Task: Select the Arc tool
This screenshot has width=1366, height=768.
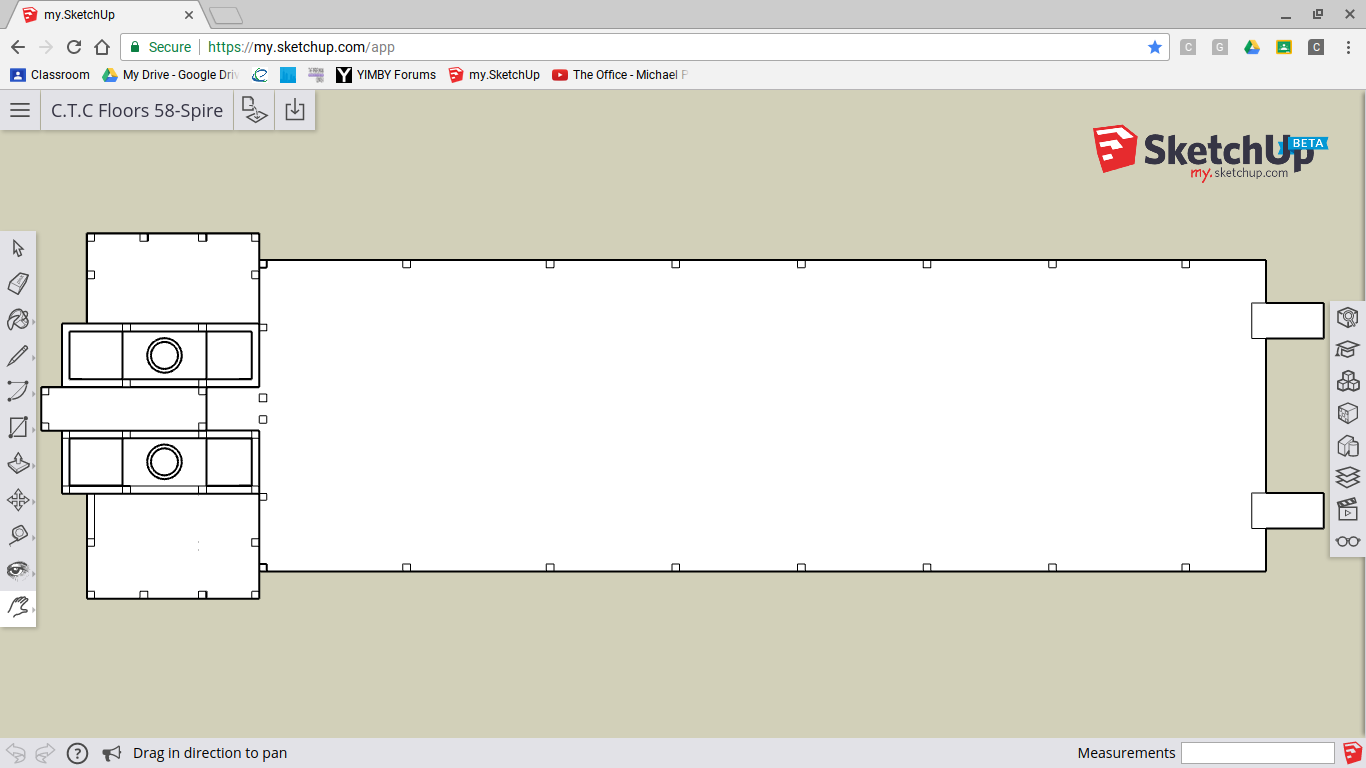Action: (18, 391)
